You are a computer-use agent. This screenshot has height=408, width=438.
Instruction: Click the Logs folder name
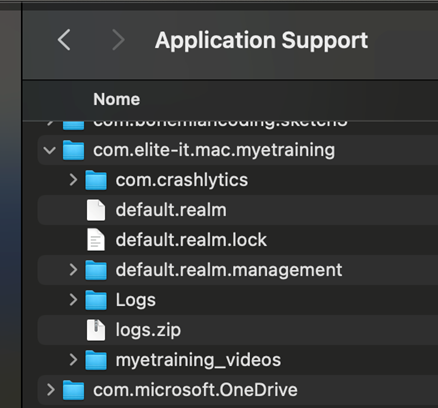tap(136, 300)
